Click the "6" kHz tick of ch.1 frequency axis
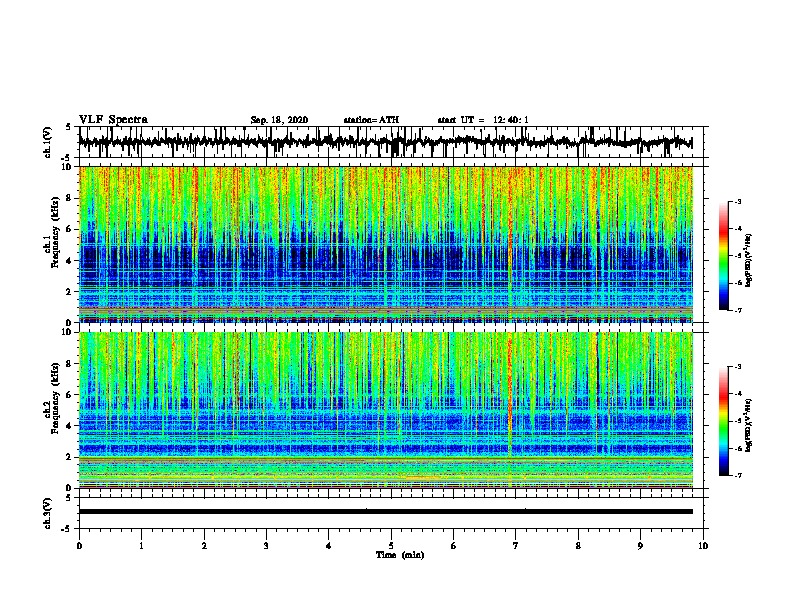Viewport: 792px width, 612px height. pyautogui.click(x=71, y=229)
